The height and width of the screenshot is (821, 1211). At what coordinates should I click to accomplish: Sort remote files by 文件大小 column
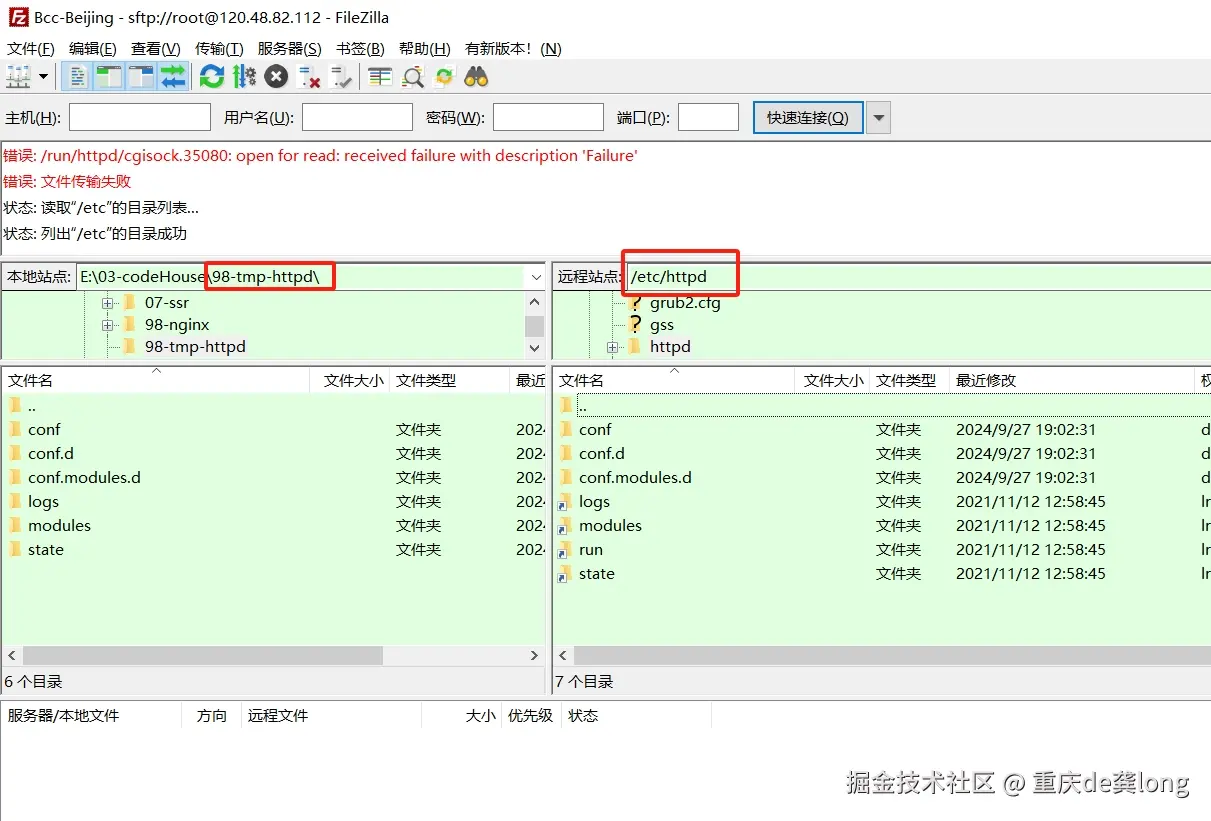pyautogui.click(x=833, y=380)
